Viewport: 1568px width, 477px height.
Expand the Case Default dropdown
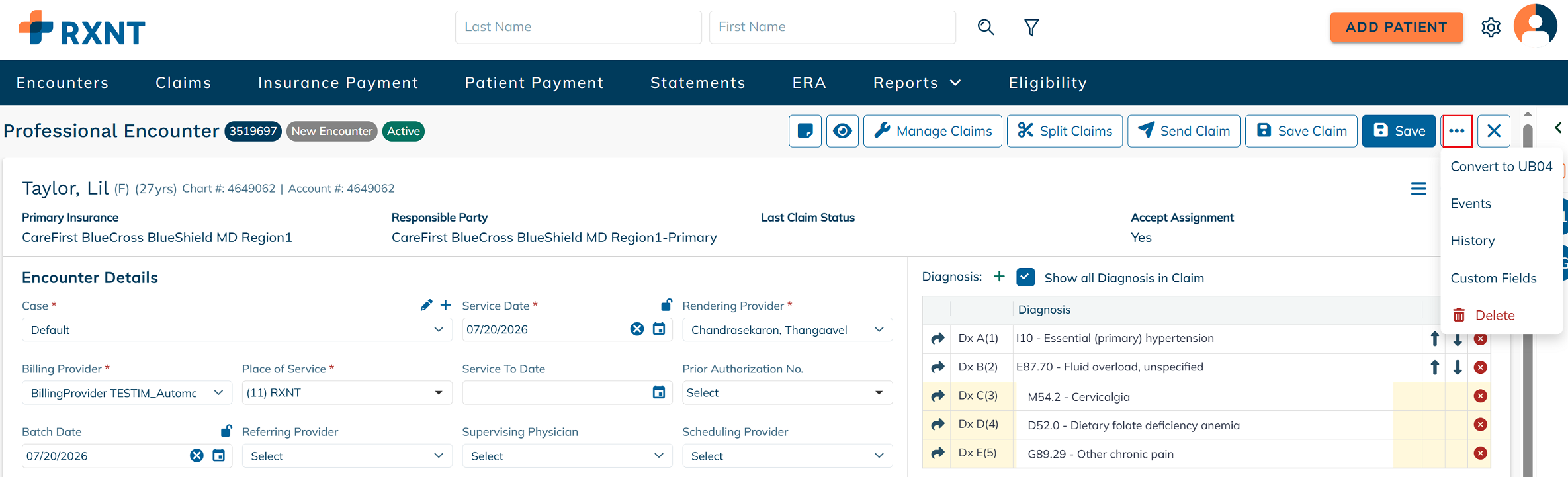pyautogui.click(x=237, y=329)
